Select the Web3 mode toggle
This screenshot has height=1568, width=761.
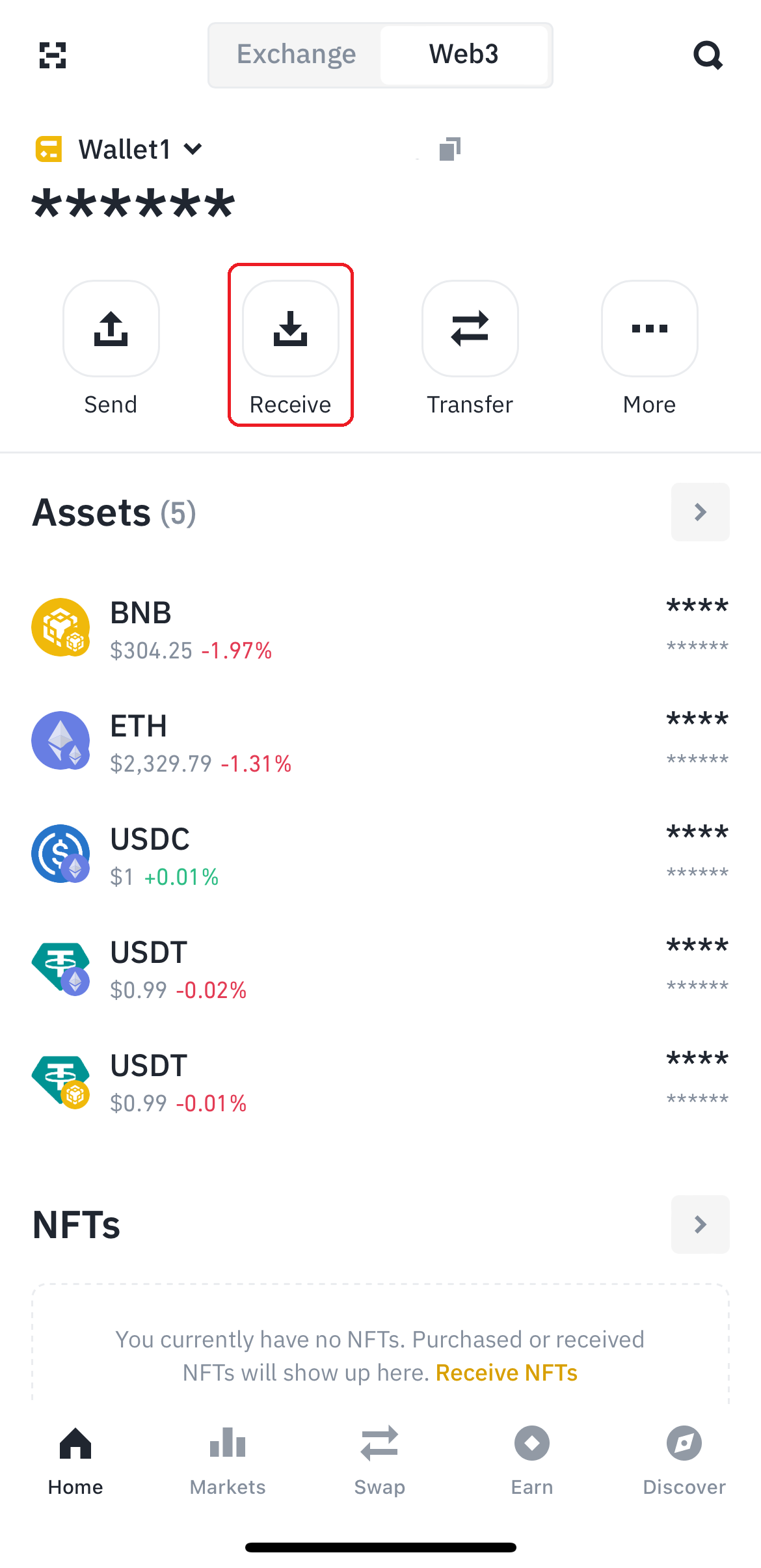tap(464, 55)
